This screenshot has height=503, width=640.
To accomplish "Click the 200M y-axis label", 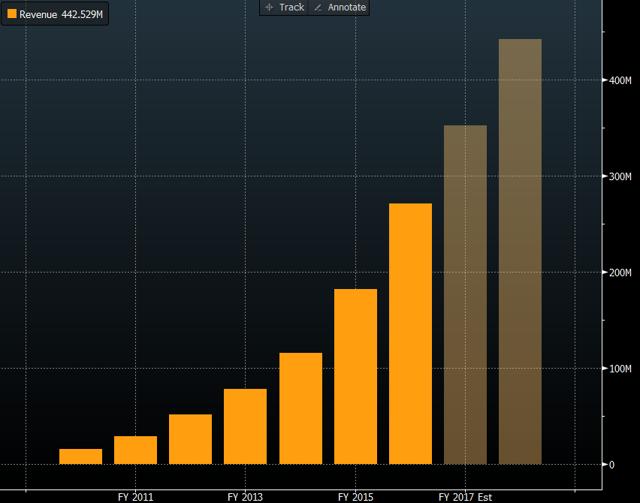I will click(620, 272).
